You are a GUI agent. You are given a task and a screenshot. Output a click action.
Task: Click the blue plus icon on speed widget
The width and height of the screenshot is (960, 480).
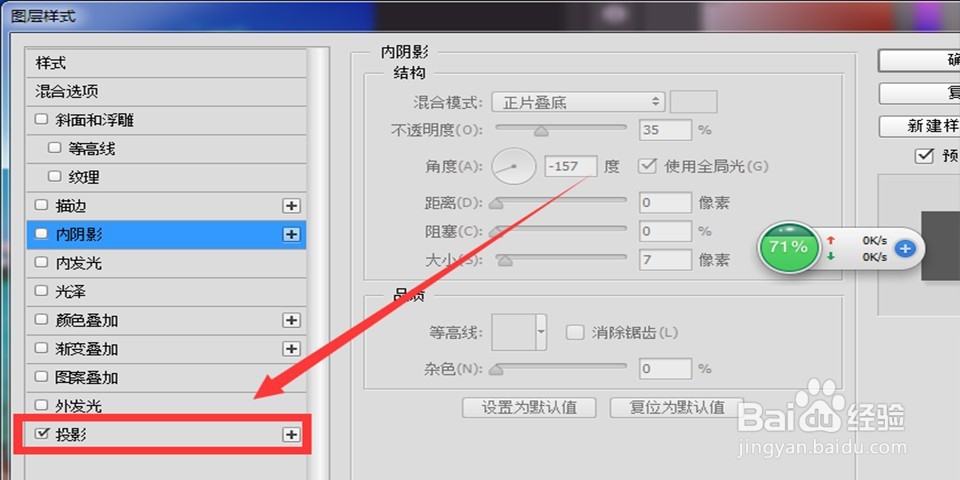[906, 248]
